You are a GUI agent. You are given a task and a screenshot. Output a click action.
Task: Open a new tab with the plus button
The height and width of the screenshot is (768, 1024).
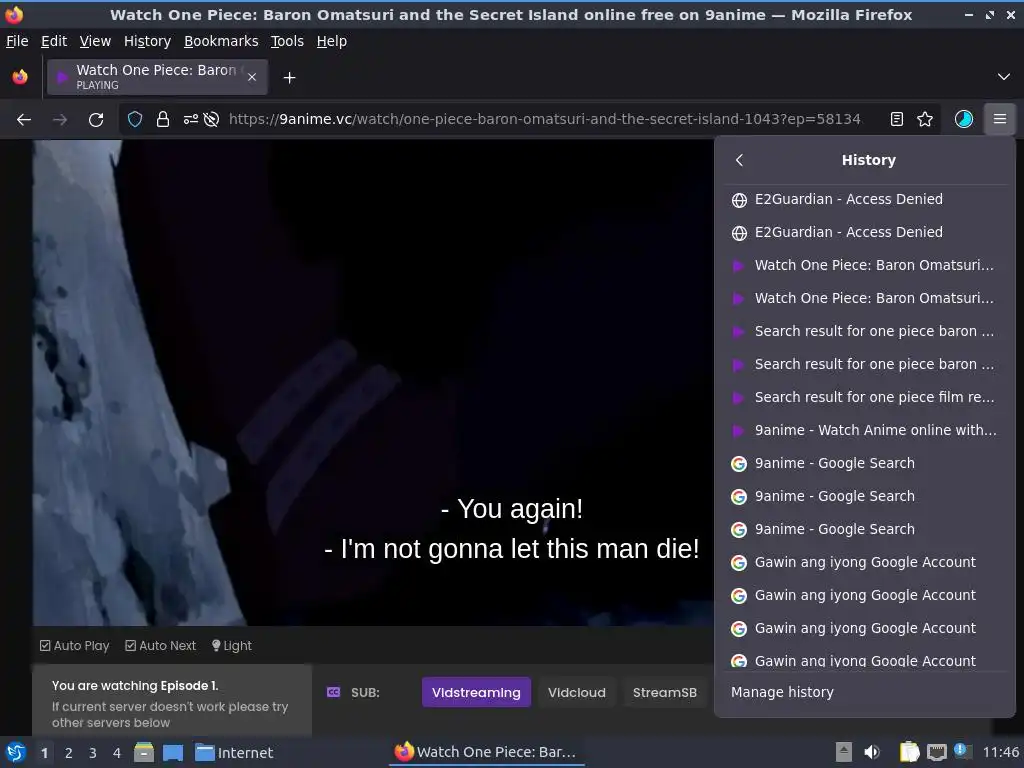(289, 78)
